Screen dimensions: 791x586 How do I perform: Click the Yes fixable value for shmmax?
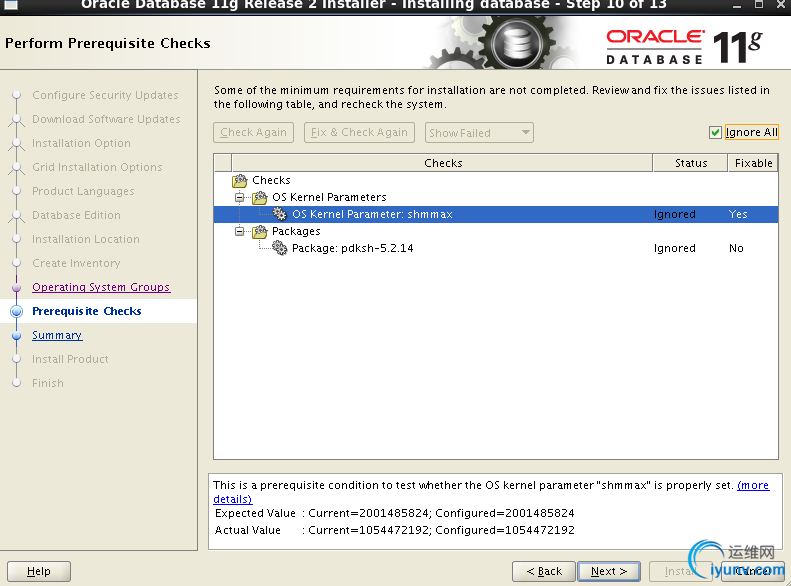click(738, 214)
